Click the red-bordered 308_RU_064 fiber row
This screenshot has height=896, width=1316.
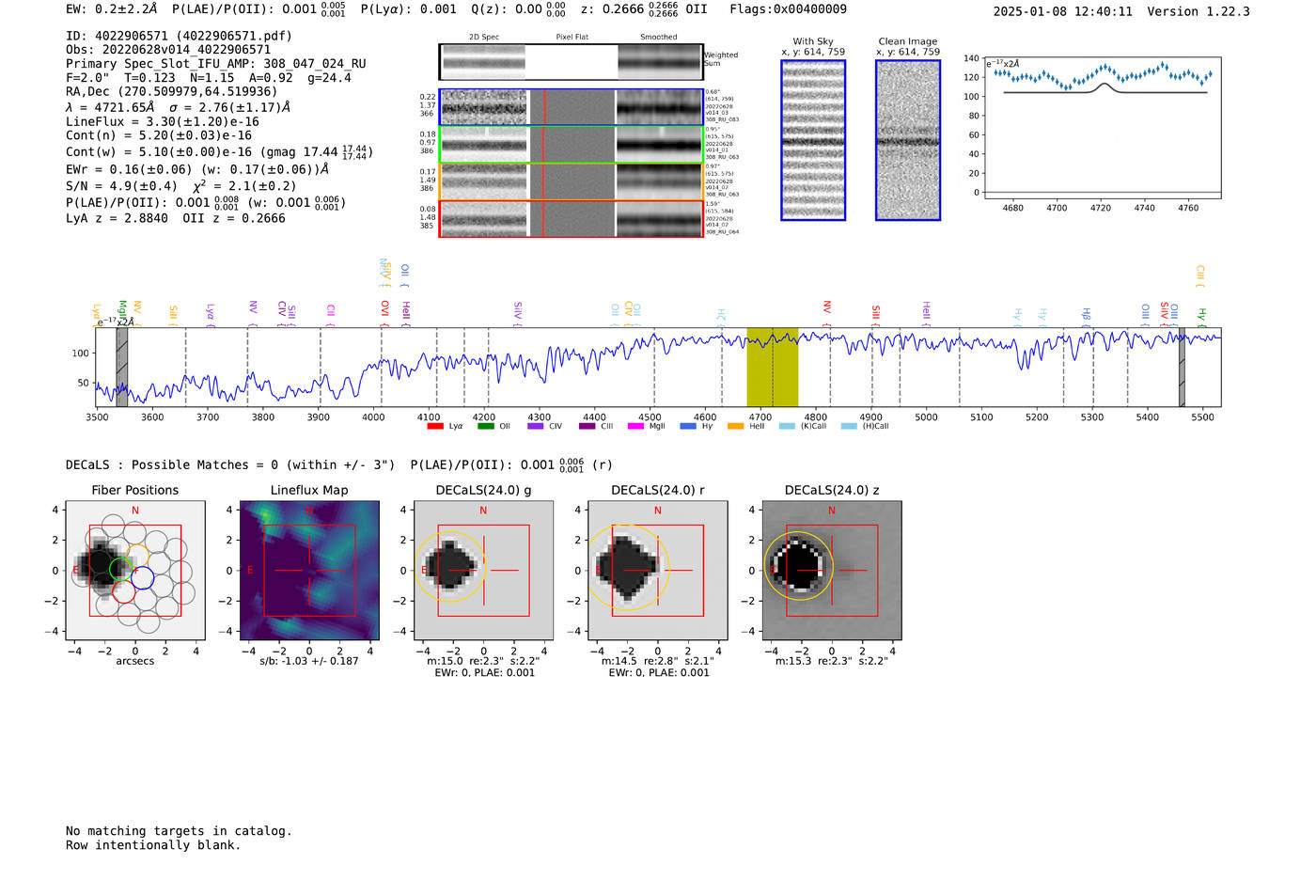point(571,219)
